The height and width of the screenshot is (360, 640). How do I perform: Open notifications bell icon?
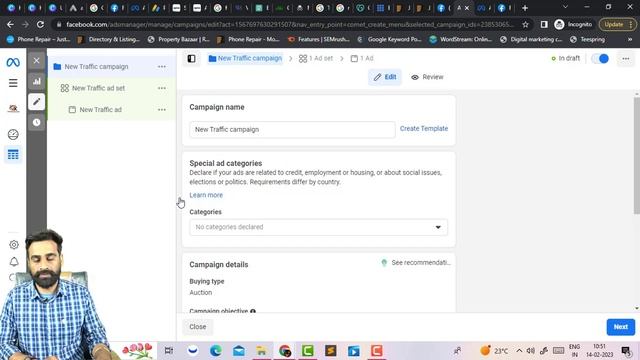(14, 262)
